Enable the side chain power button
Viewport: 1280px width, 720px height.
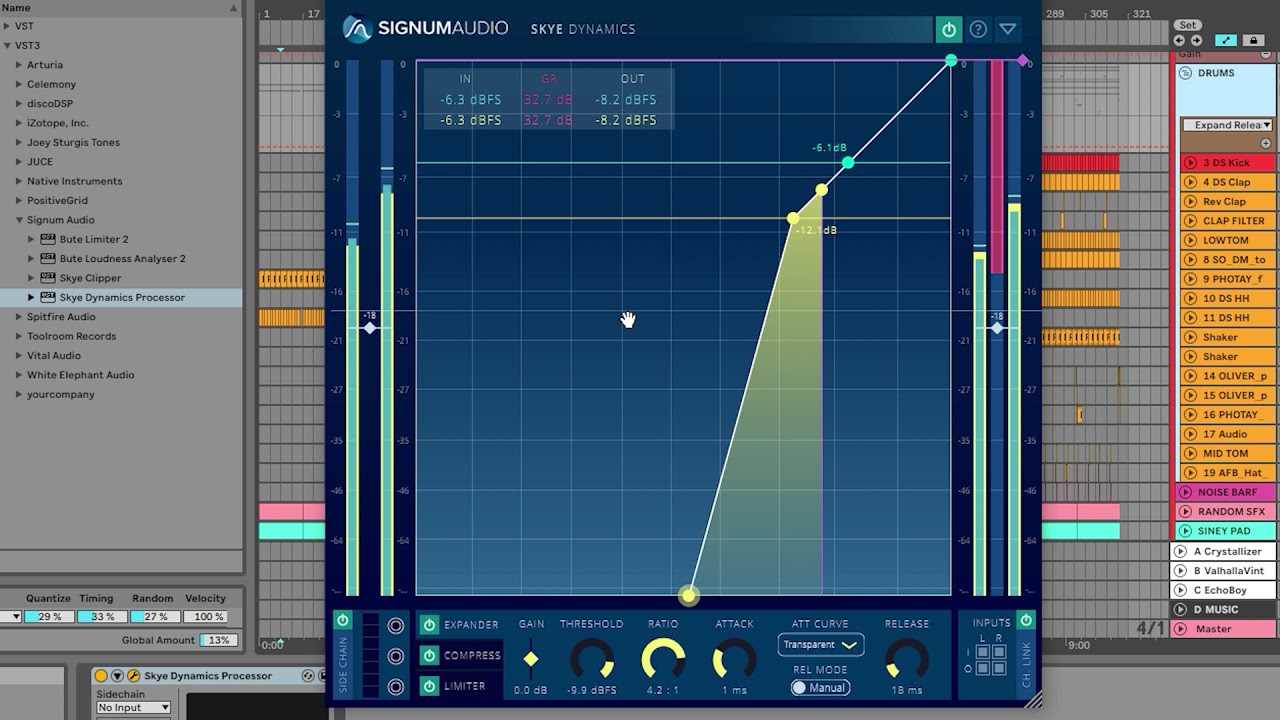pos(342,621)
